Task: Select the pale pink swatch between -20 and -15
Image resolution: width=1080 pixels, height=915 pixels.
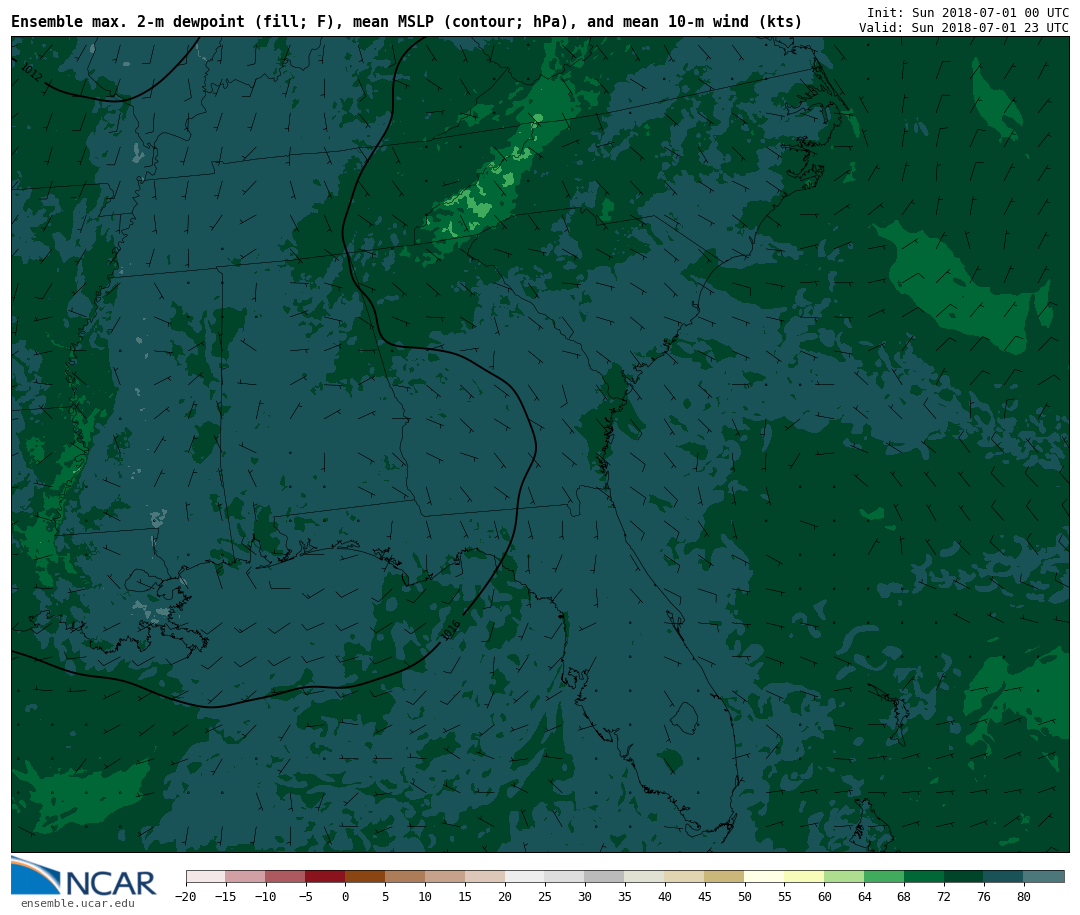Action: (205, 877)
